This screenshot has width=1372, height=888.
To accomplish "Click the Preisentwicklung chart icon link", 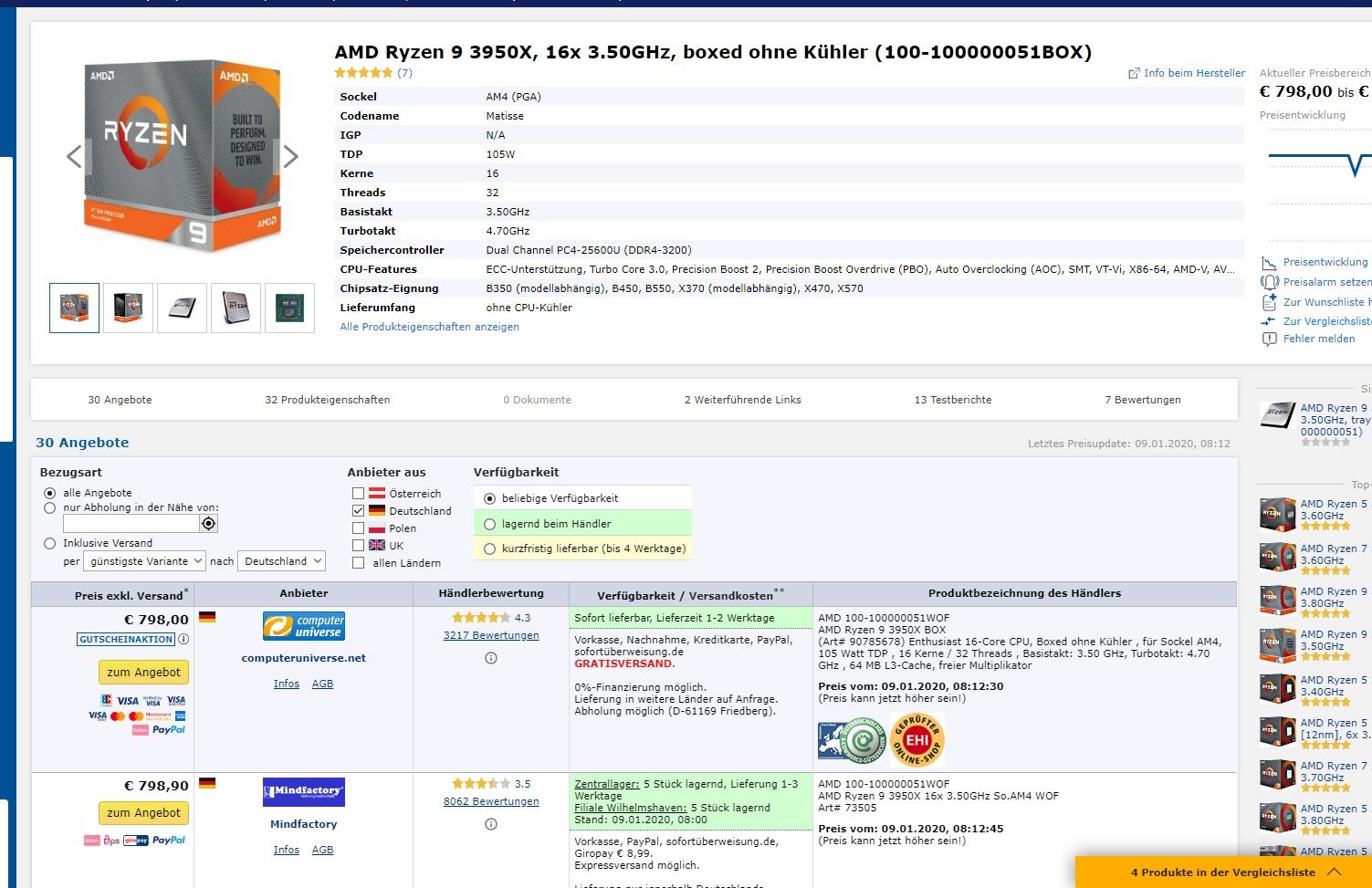I will 1269,263.
